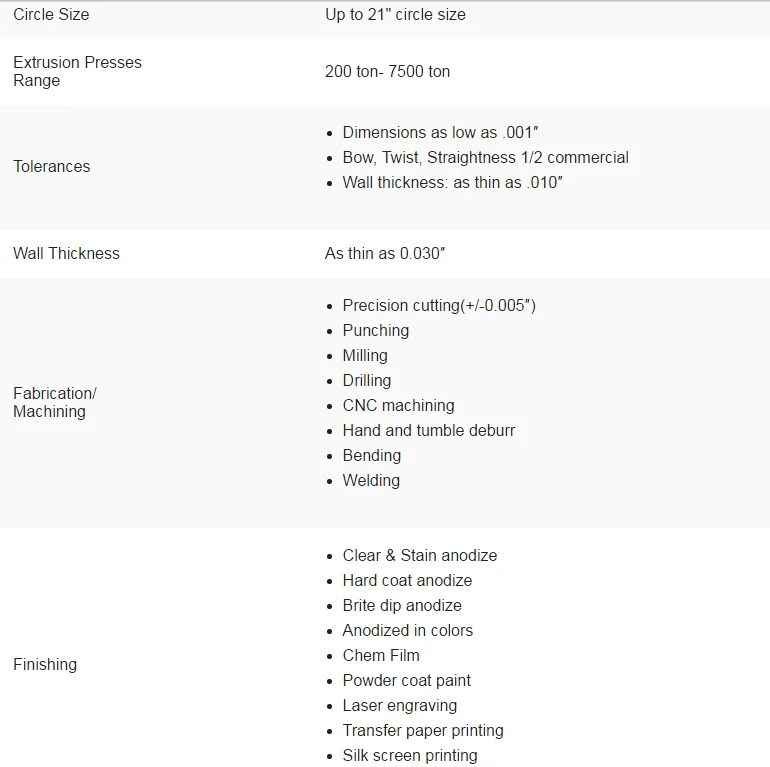Click the Welding list item
Viewport: 770px width, 767px height.
[x=371, y=480]
